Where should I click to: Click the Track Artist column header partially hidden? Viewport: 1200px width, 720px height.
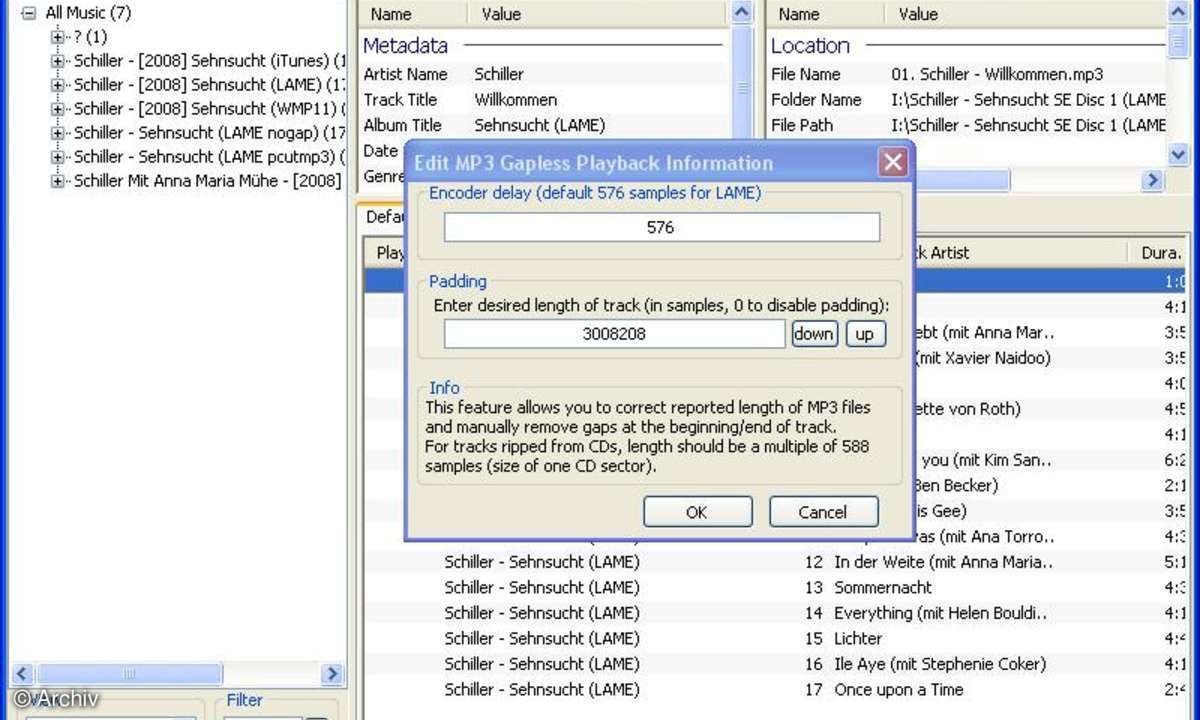pos(1022,253)
